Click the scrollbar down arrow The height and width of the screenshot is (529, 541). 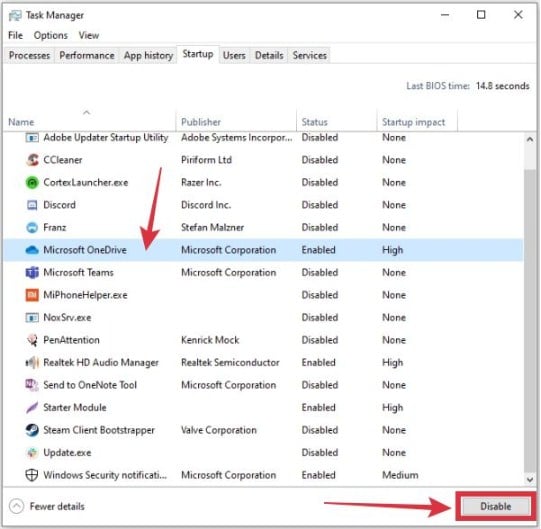[x=530, y=480]
